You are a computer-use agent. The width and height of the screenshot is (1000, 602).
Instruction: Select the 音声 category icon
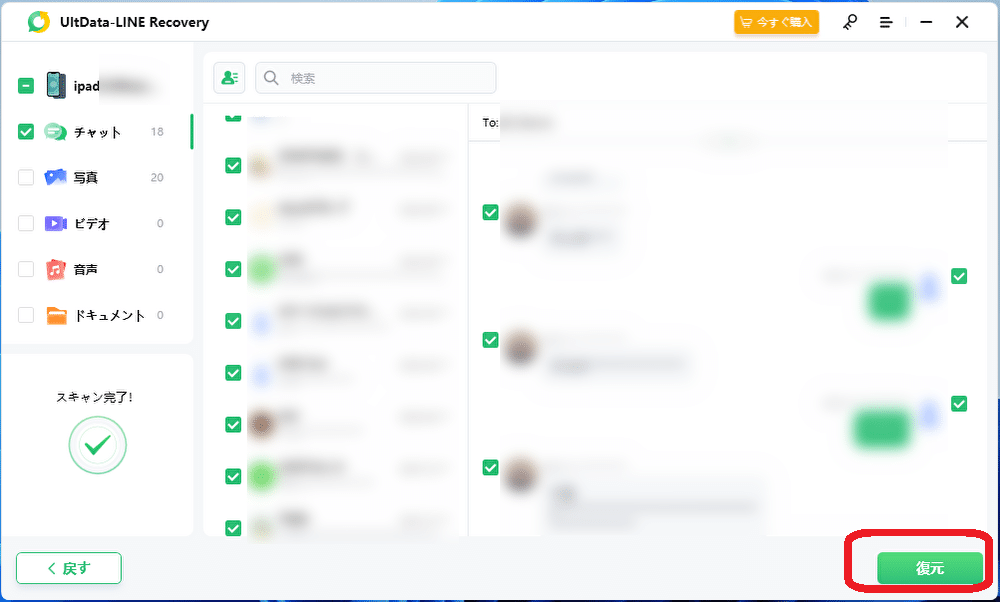coord(55,269)
